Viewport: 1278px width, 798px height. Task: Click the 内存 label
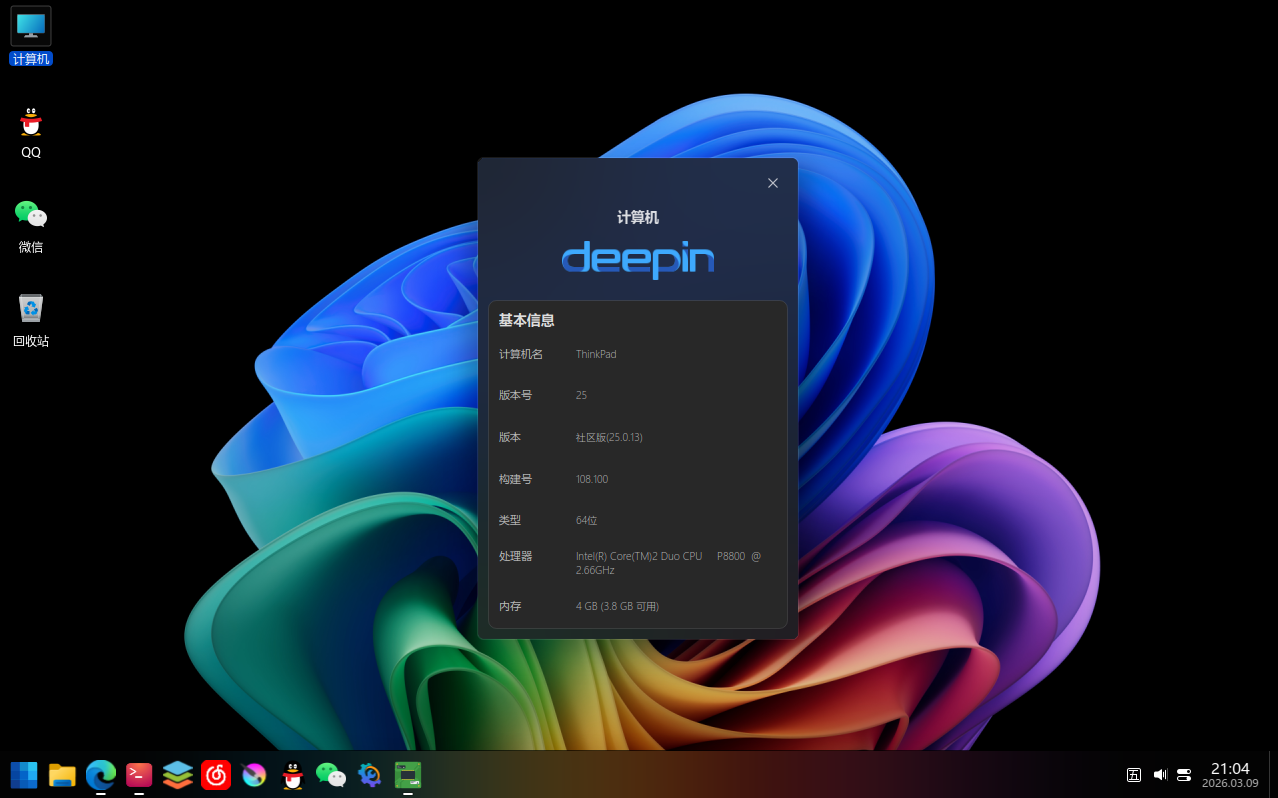coord(510,606)
